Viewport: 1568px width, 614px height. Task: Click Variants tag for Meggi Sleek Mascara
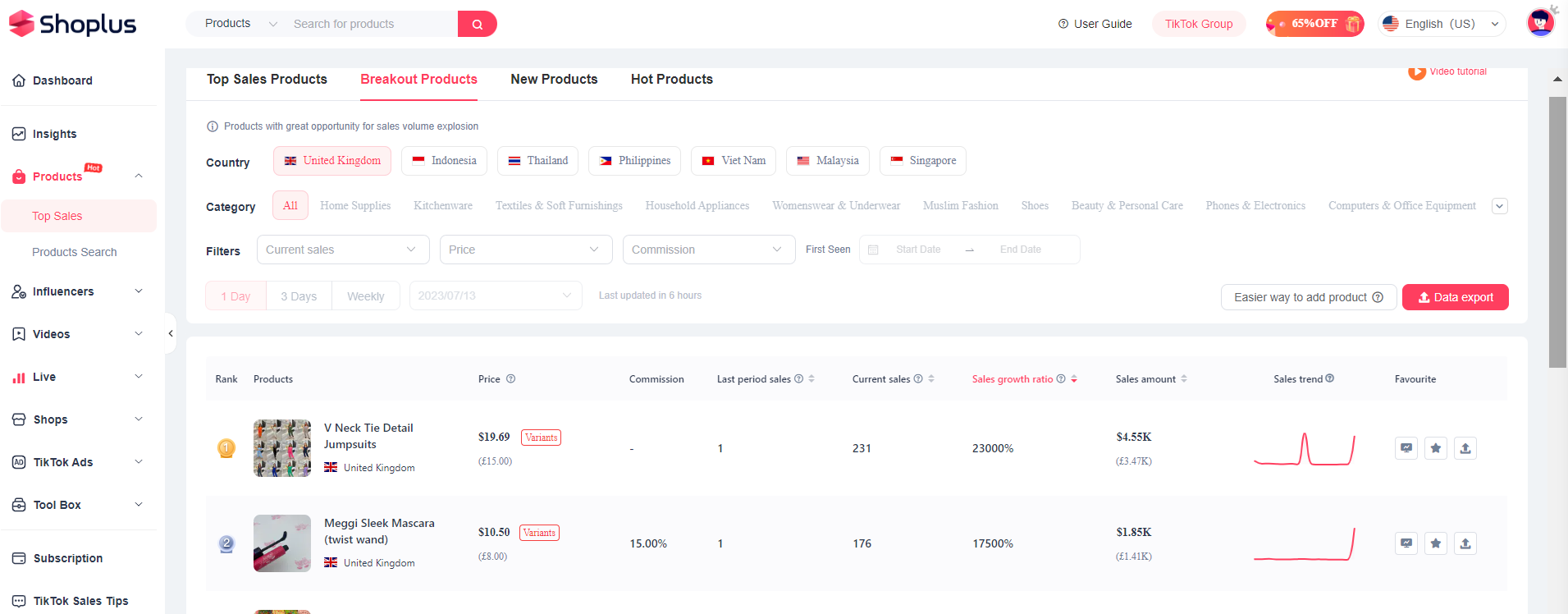coord(539,533)
